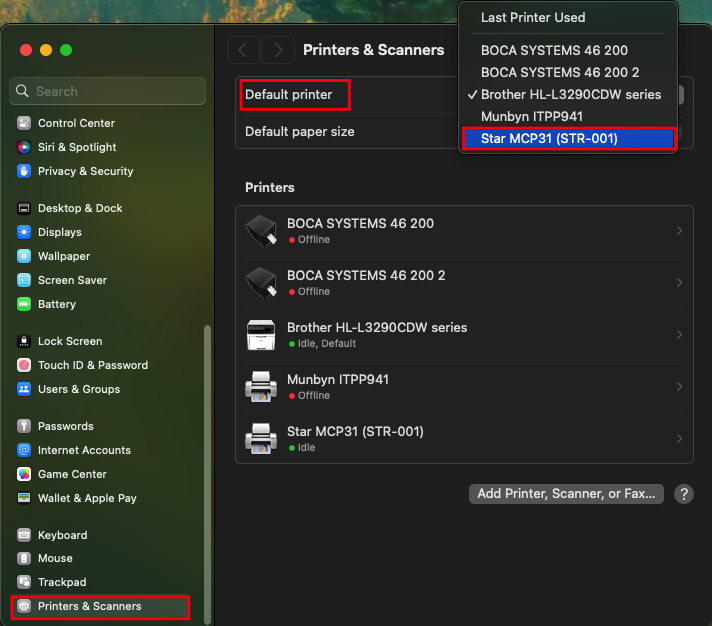Click the Siri & Spotlight icon
712x626 pixels.
click(x=24, y=147)
